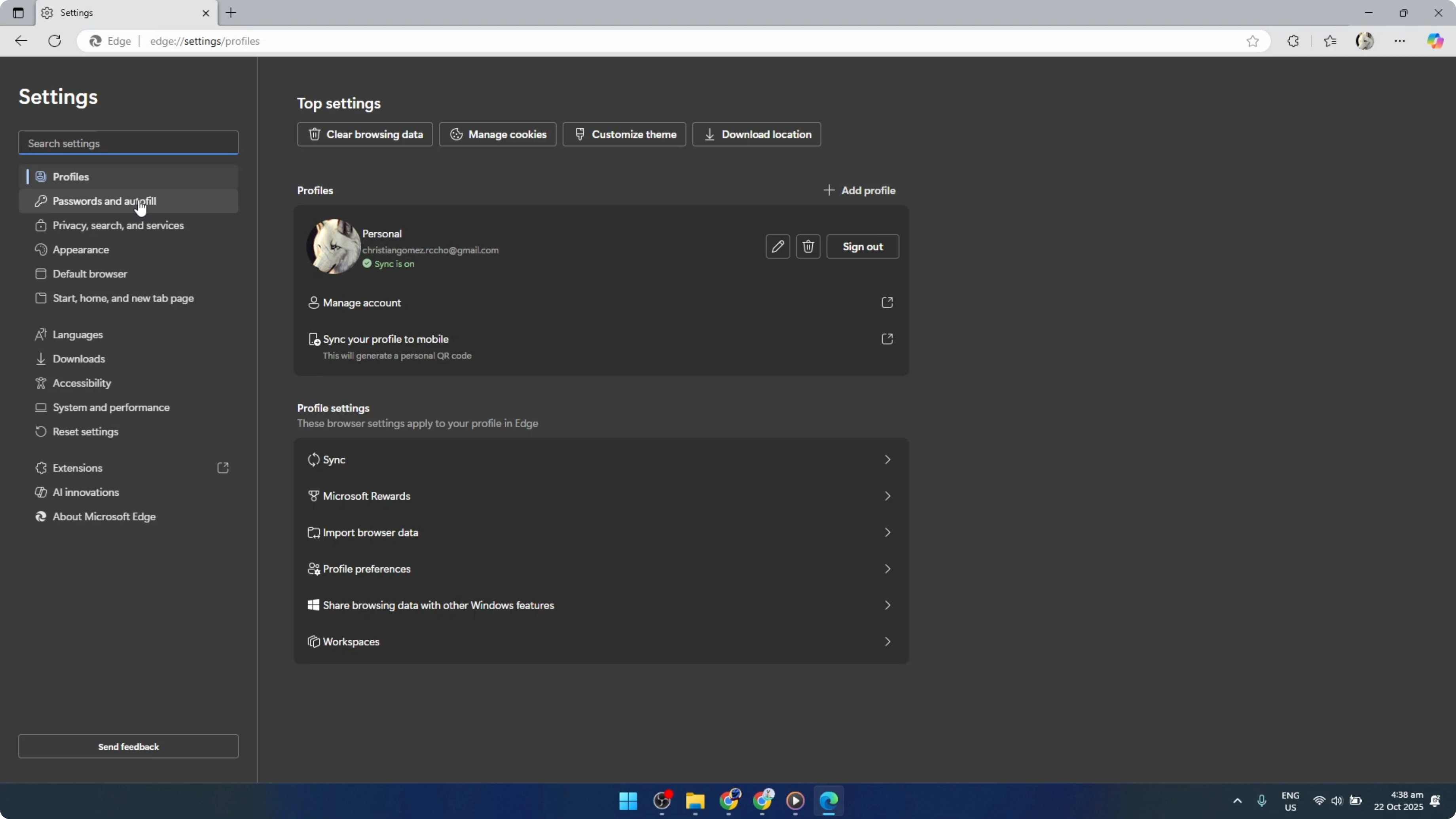Screen dimensions: 1456x819
Task: Click Download location button
Action: (x=757, y=135)
